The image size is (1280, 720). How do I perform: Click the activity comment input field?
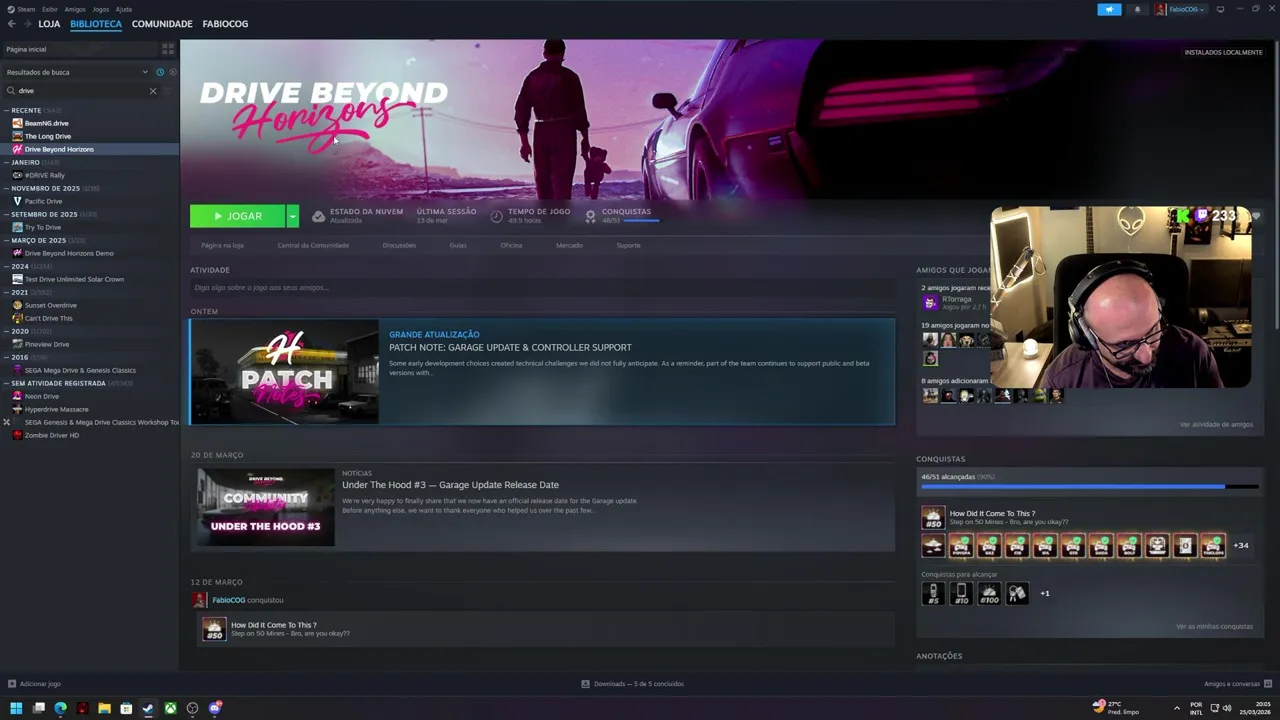point(542,288)
